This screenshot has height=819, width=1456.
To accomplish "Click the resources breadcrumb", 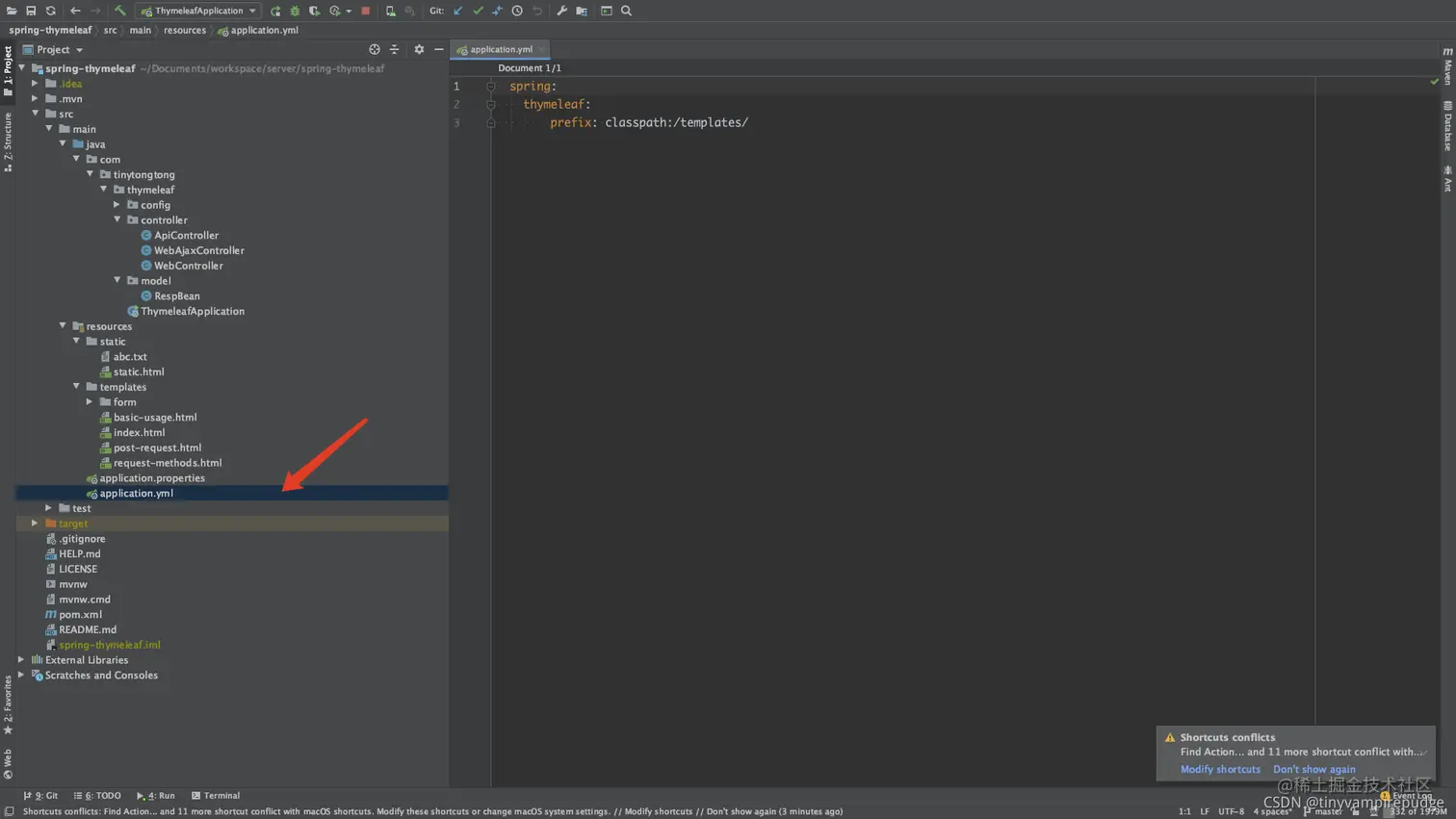I will click(185, 30).
